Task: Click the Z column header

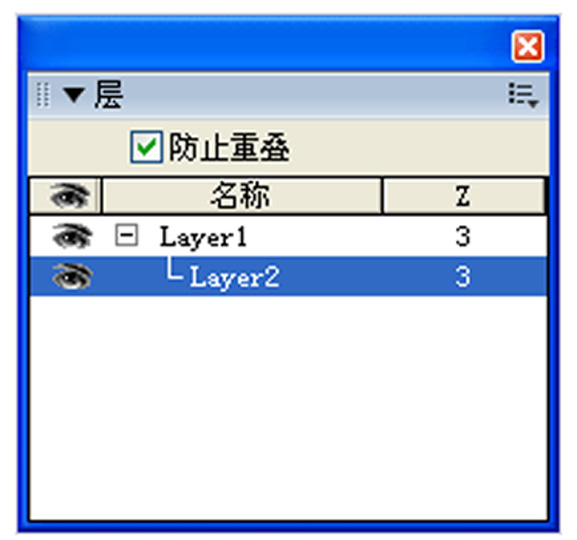Action: [464, 196]
